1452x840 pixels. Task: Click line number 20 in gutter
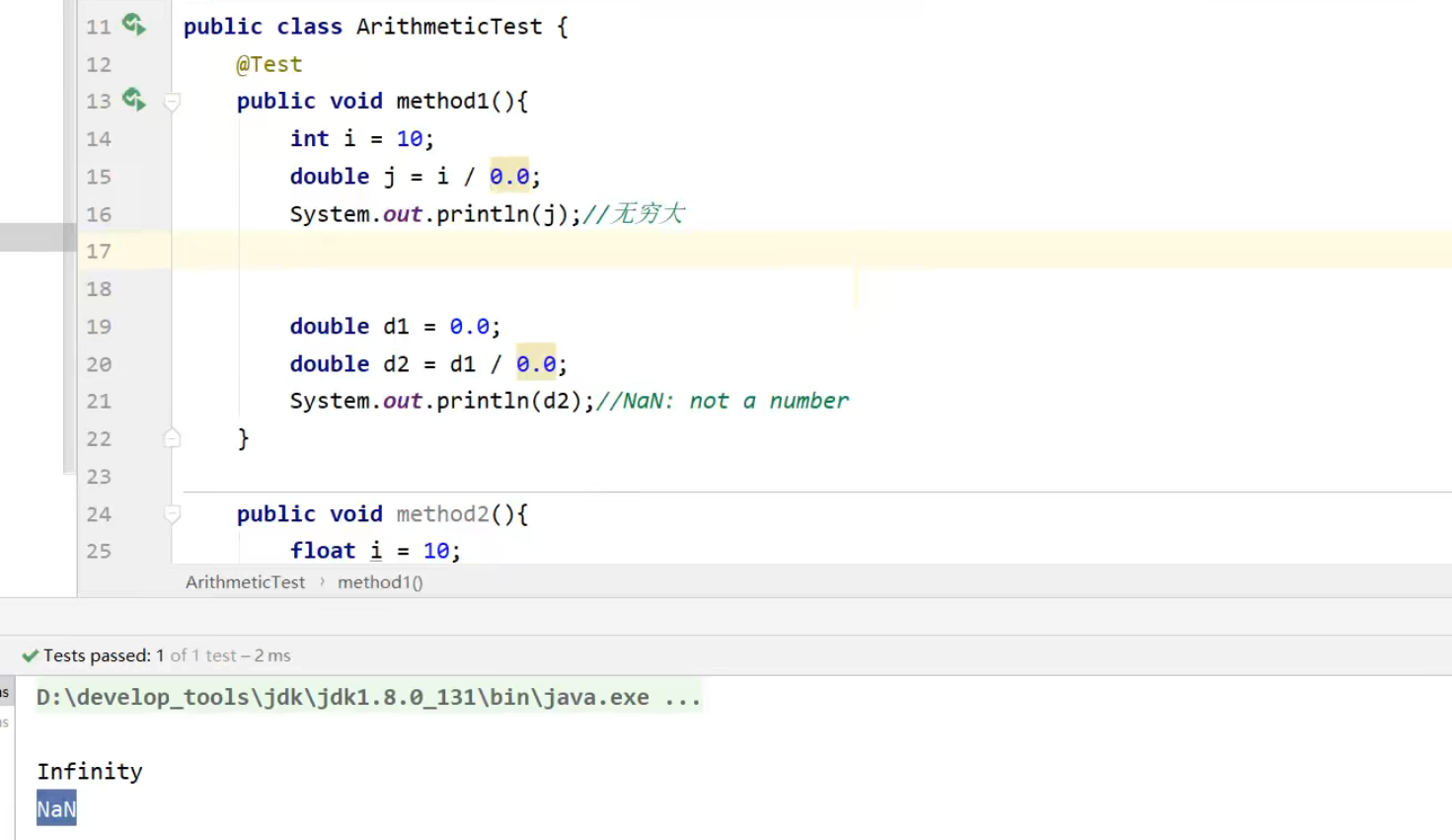(x=99, y=364)
